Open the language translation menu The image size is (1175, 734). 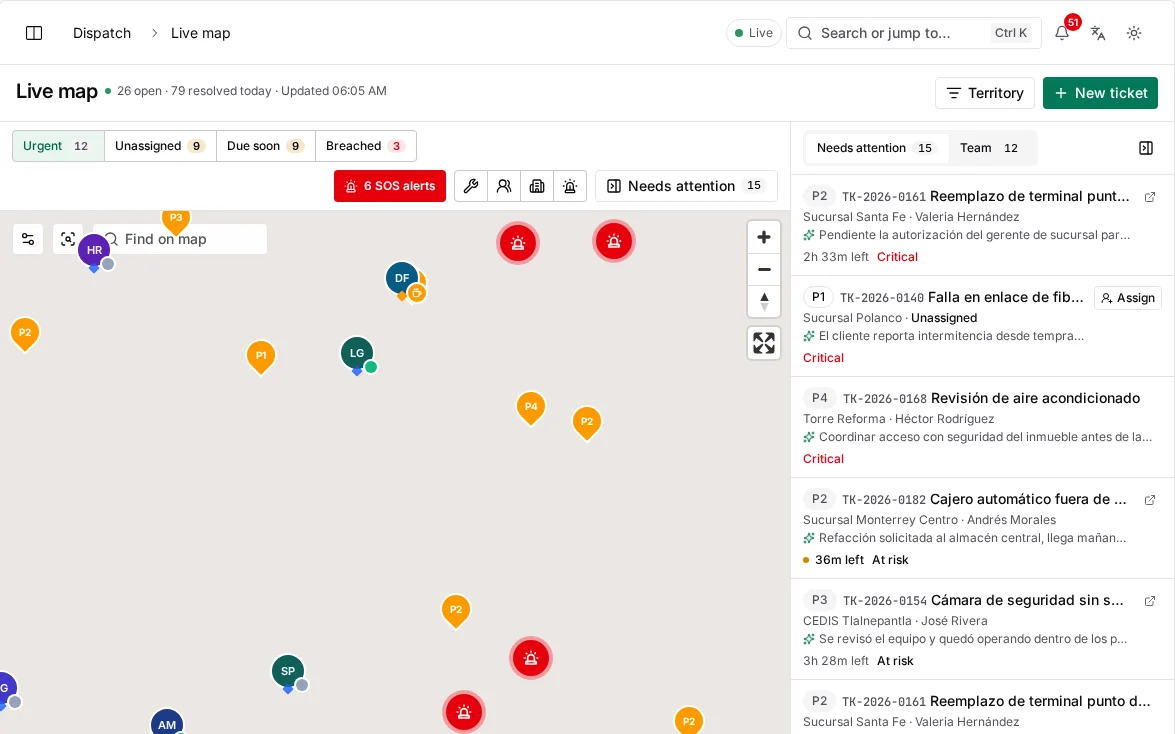click(x=1098, y=33)
